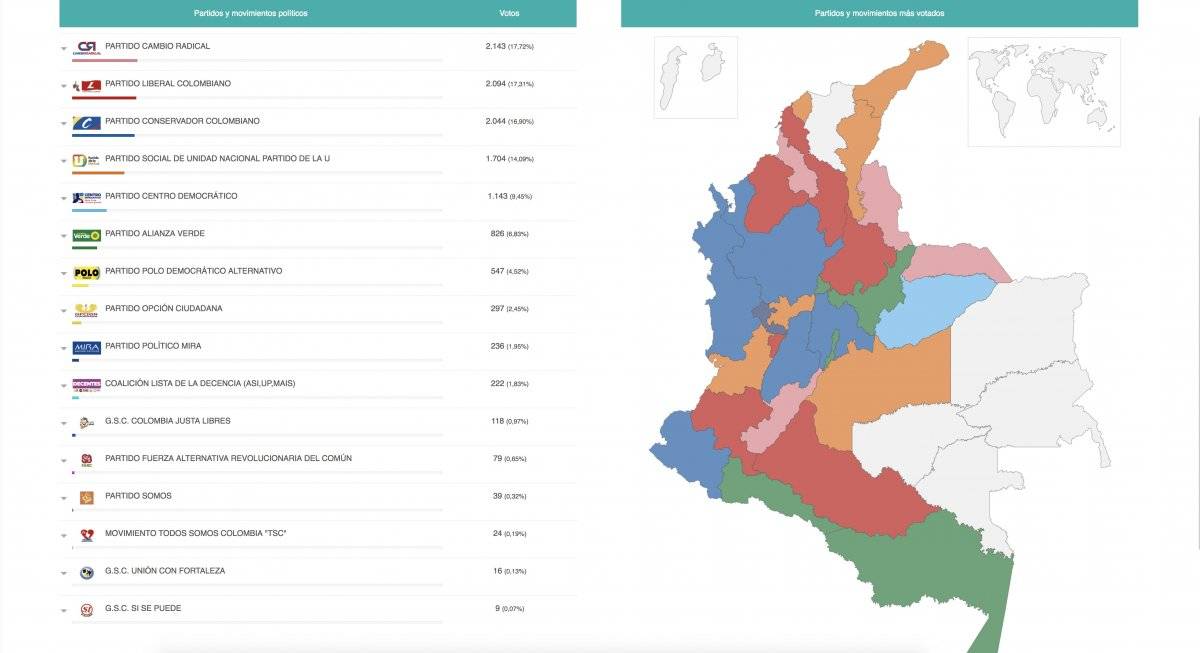Screen dimensions: 1200x653
Task: Click the Colombia Justa Libres logo
Action: (x=87, y=422)
